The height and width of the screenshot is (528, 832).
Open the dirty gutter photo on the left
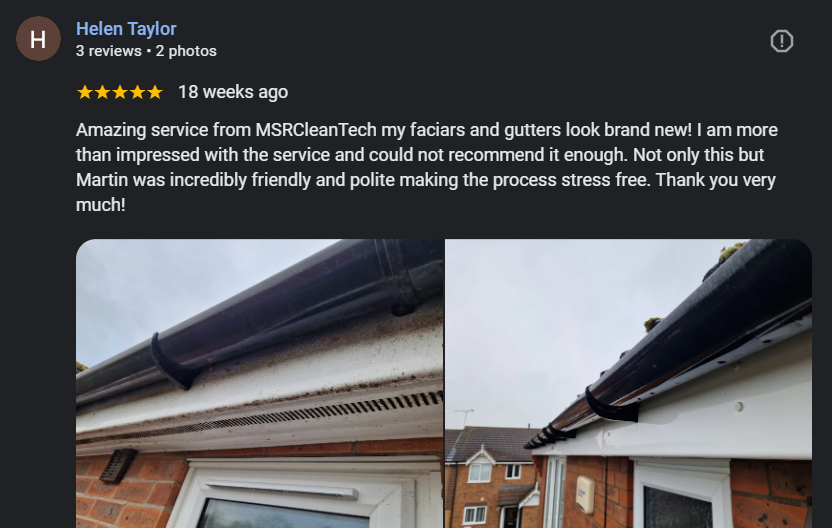260,383
